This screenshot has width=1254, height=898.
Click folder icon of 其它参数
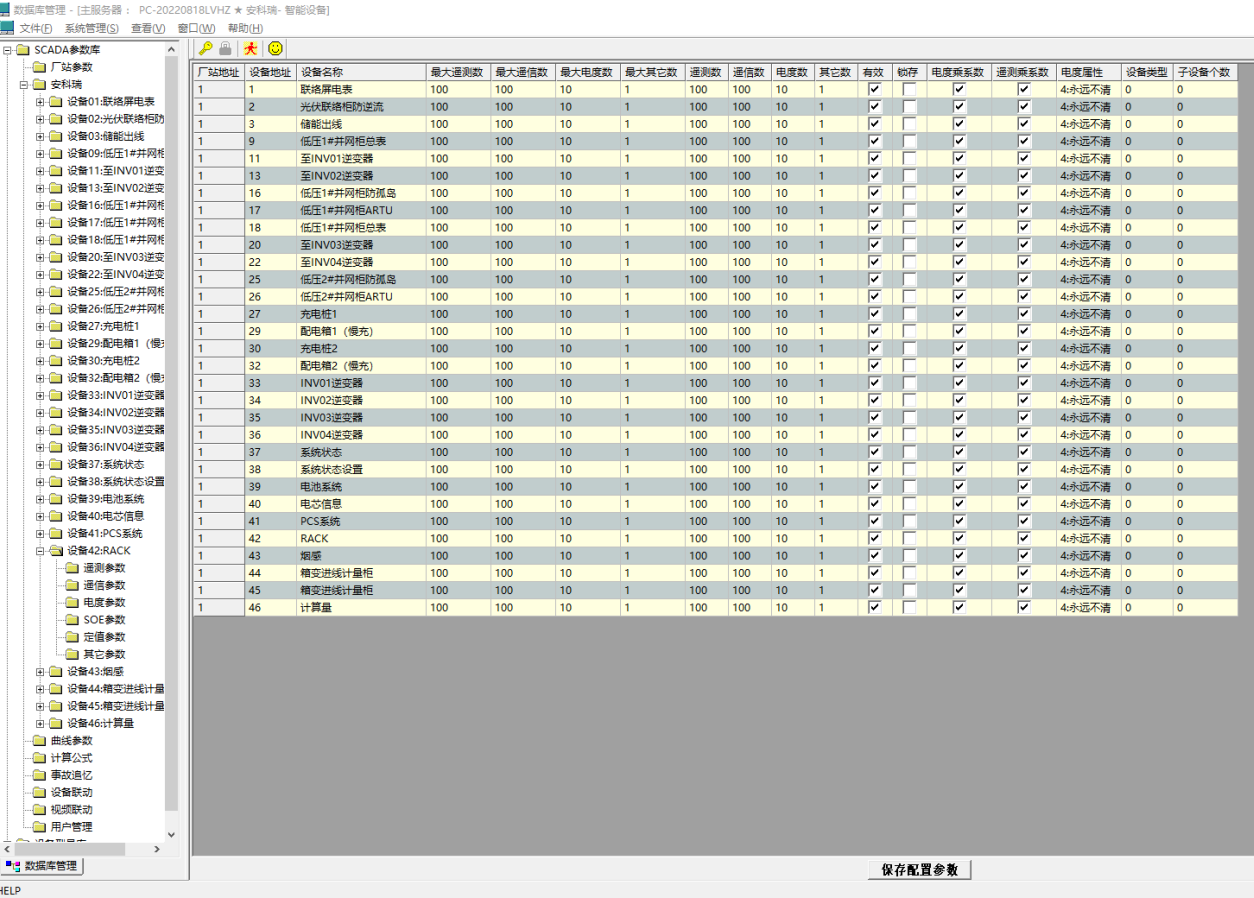[x=72, y=654]
